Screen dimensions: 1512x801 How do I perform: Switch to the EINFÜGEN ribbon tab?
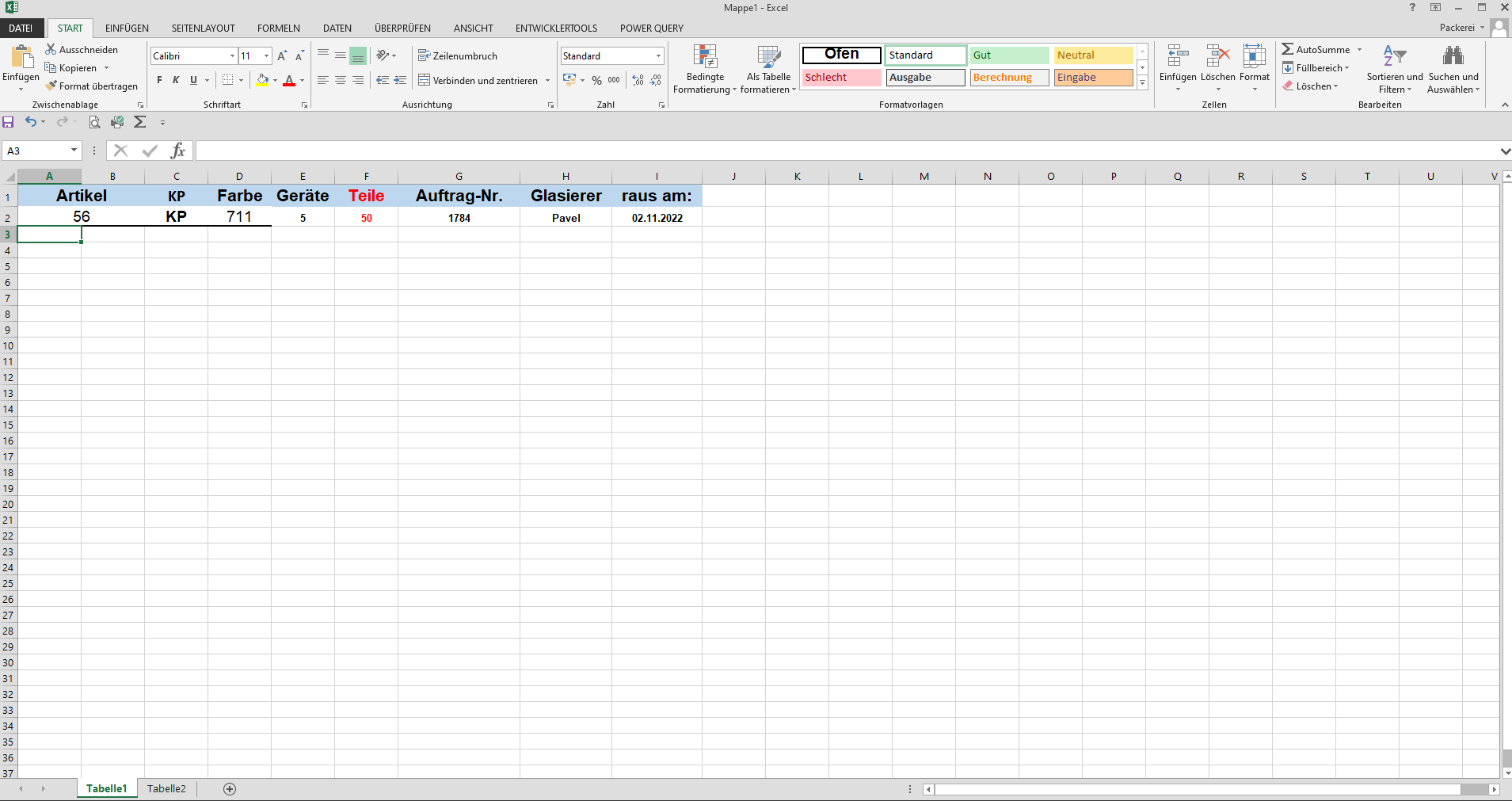(x=127, y=28)
